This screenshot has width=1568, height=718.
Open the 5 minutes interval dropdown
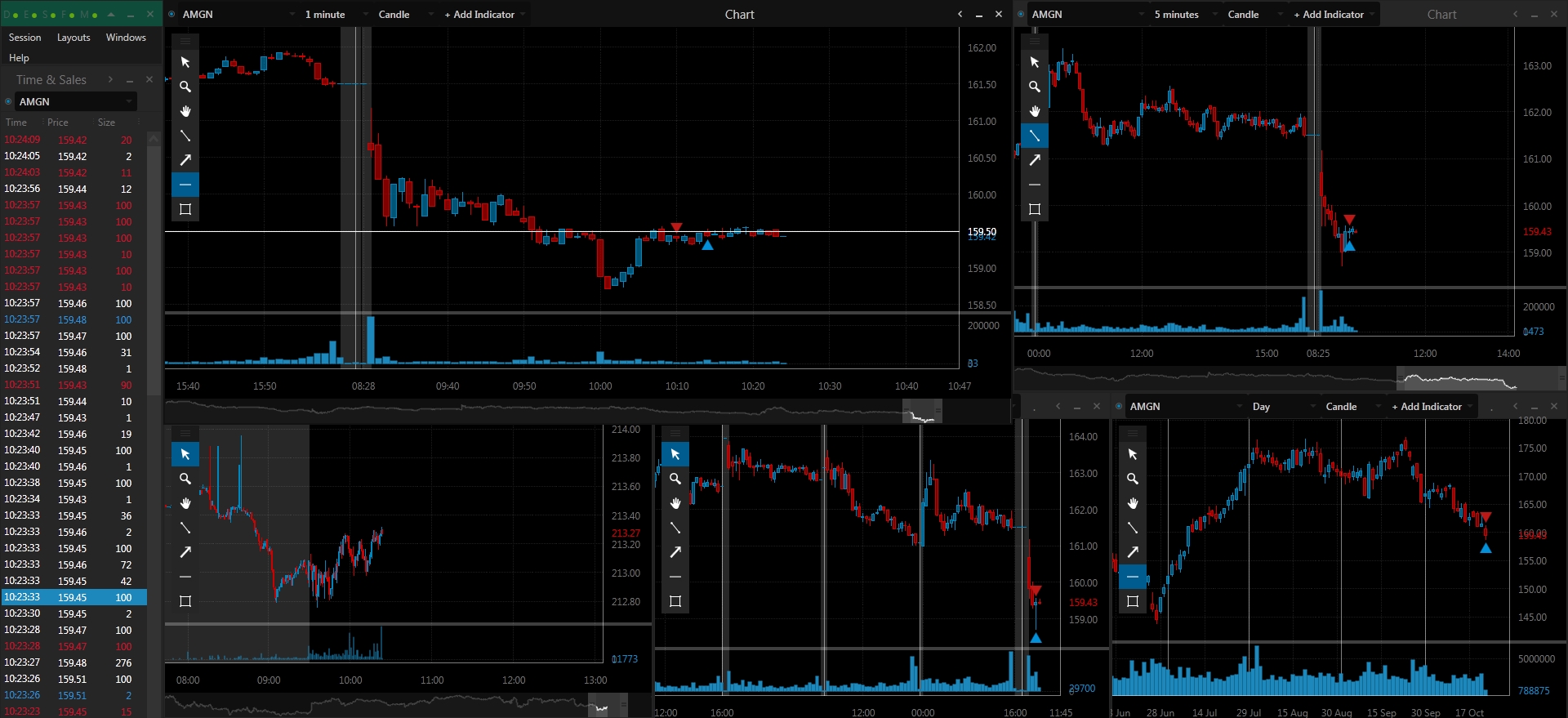(1185, 15)
